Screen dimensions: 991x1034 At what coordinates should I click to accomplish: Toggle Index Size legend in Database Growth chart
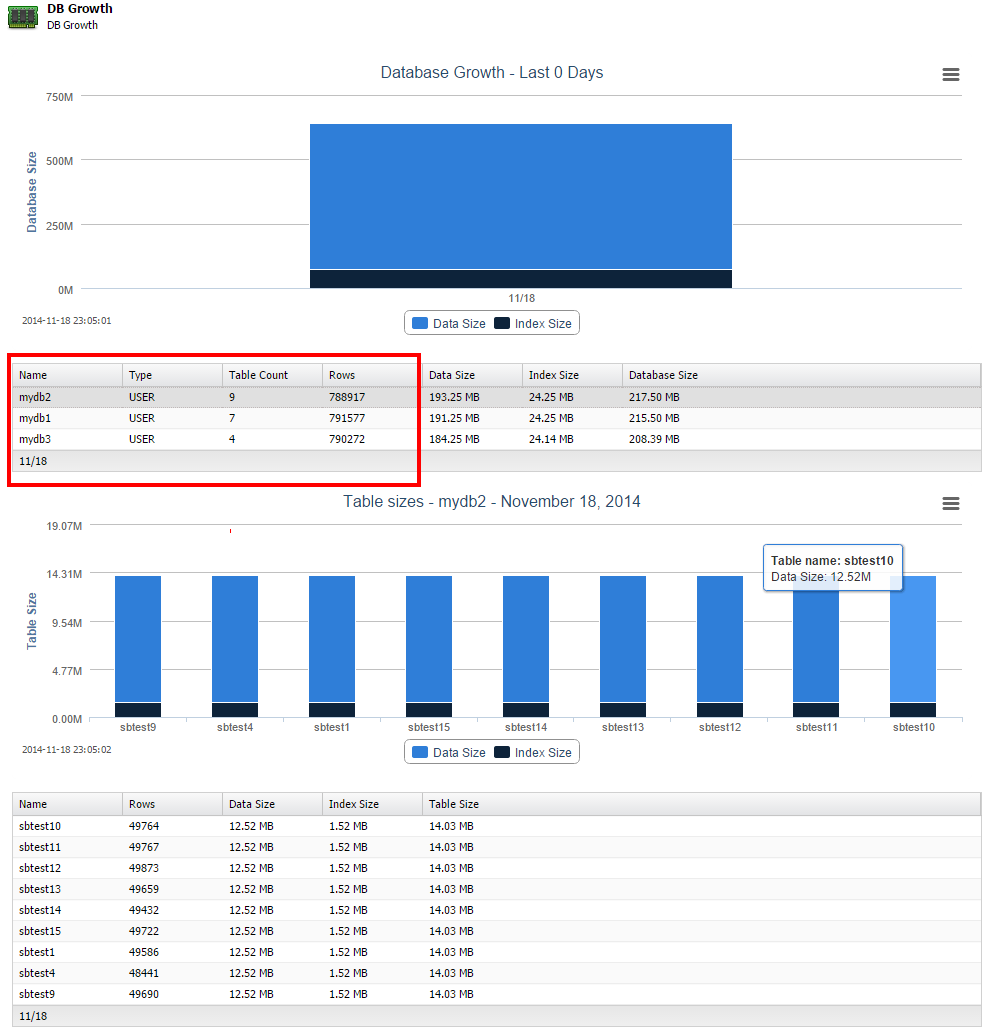tap(534, 323)
